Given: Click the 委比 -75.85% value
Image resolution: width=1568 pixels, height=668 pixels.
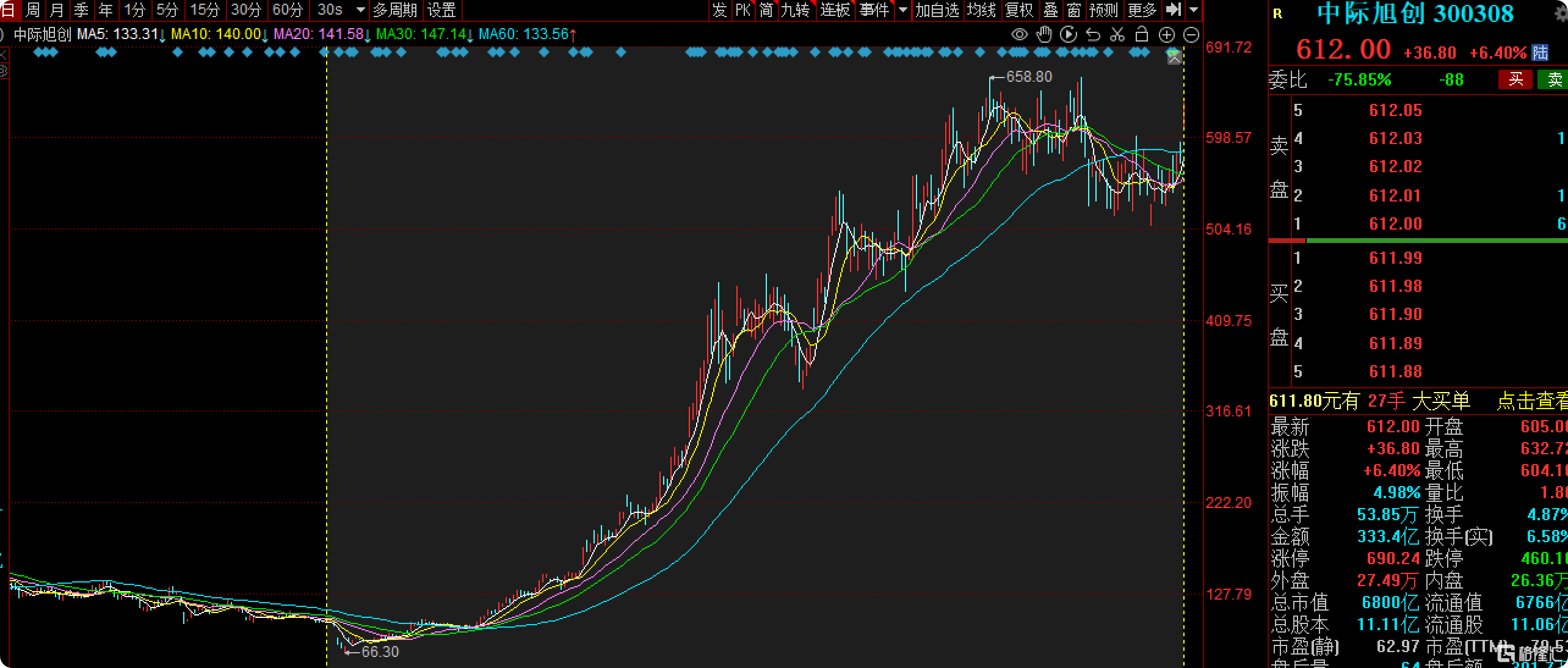Looking at the screenshot, I should click(1359, 80).
